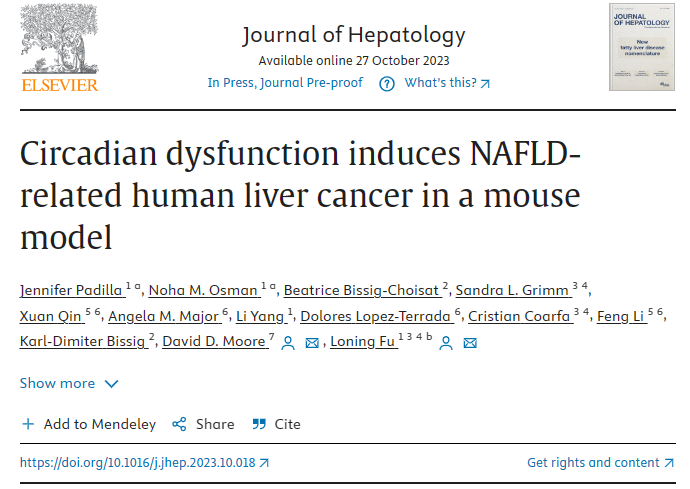
Task: Open the question mark help icon
Action: coord(387,84)
